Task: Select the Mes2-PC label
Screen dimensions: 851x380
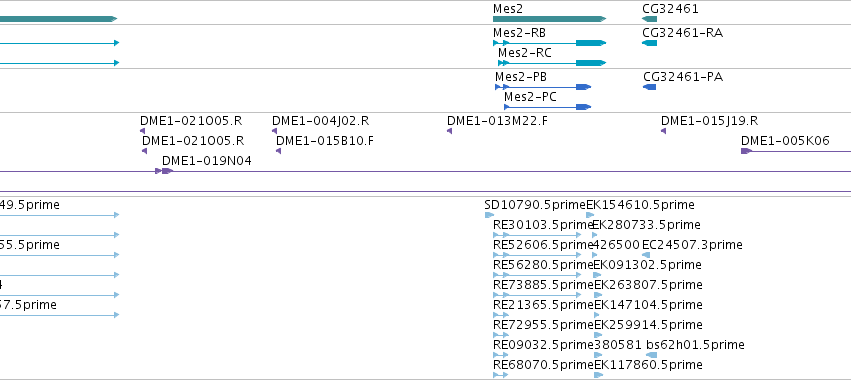Action: point(530,97)
